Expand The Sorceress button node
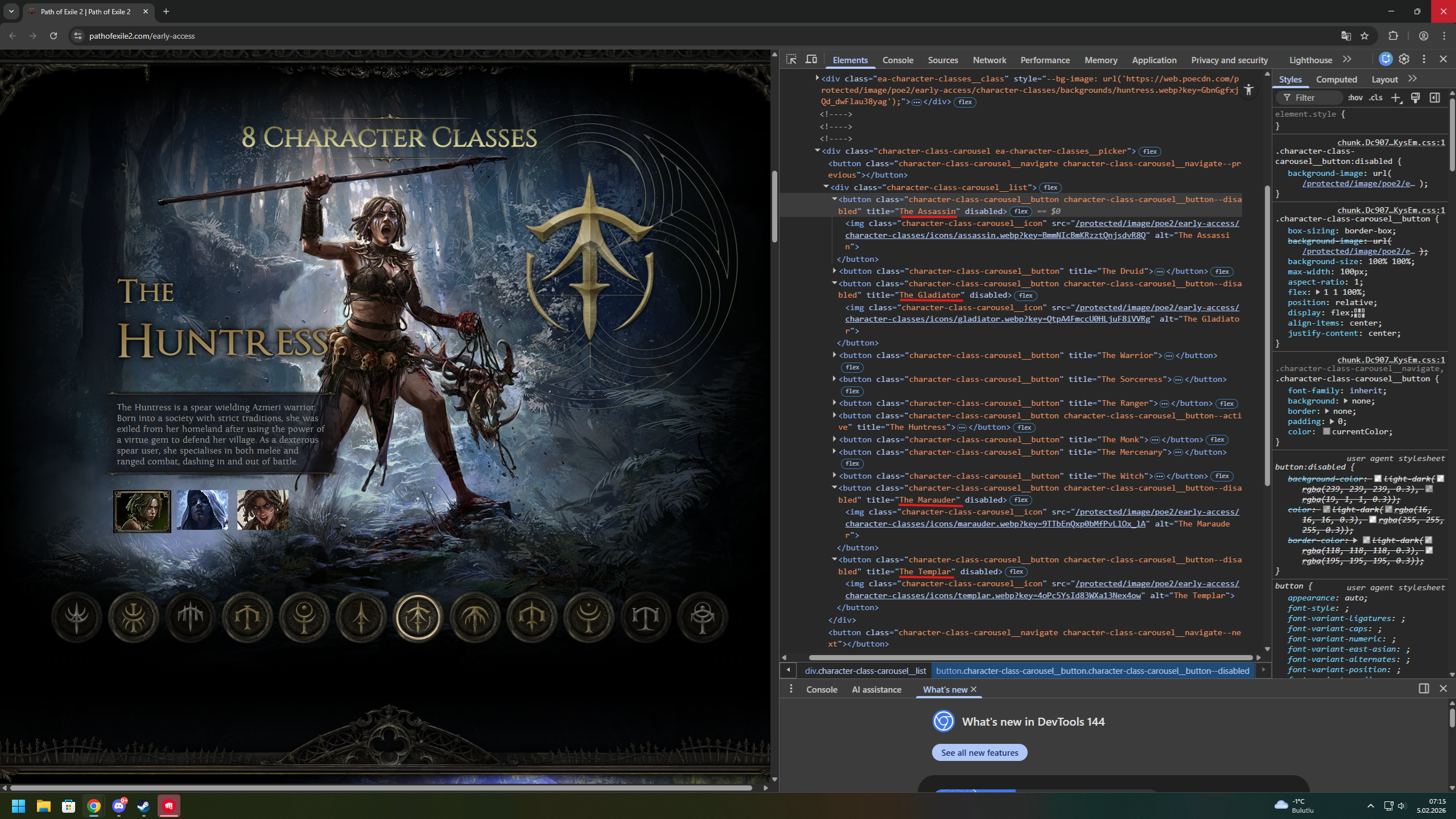This screenshot has width=1456, height=819. pos(834,379)
